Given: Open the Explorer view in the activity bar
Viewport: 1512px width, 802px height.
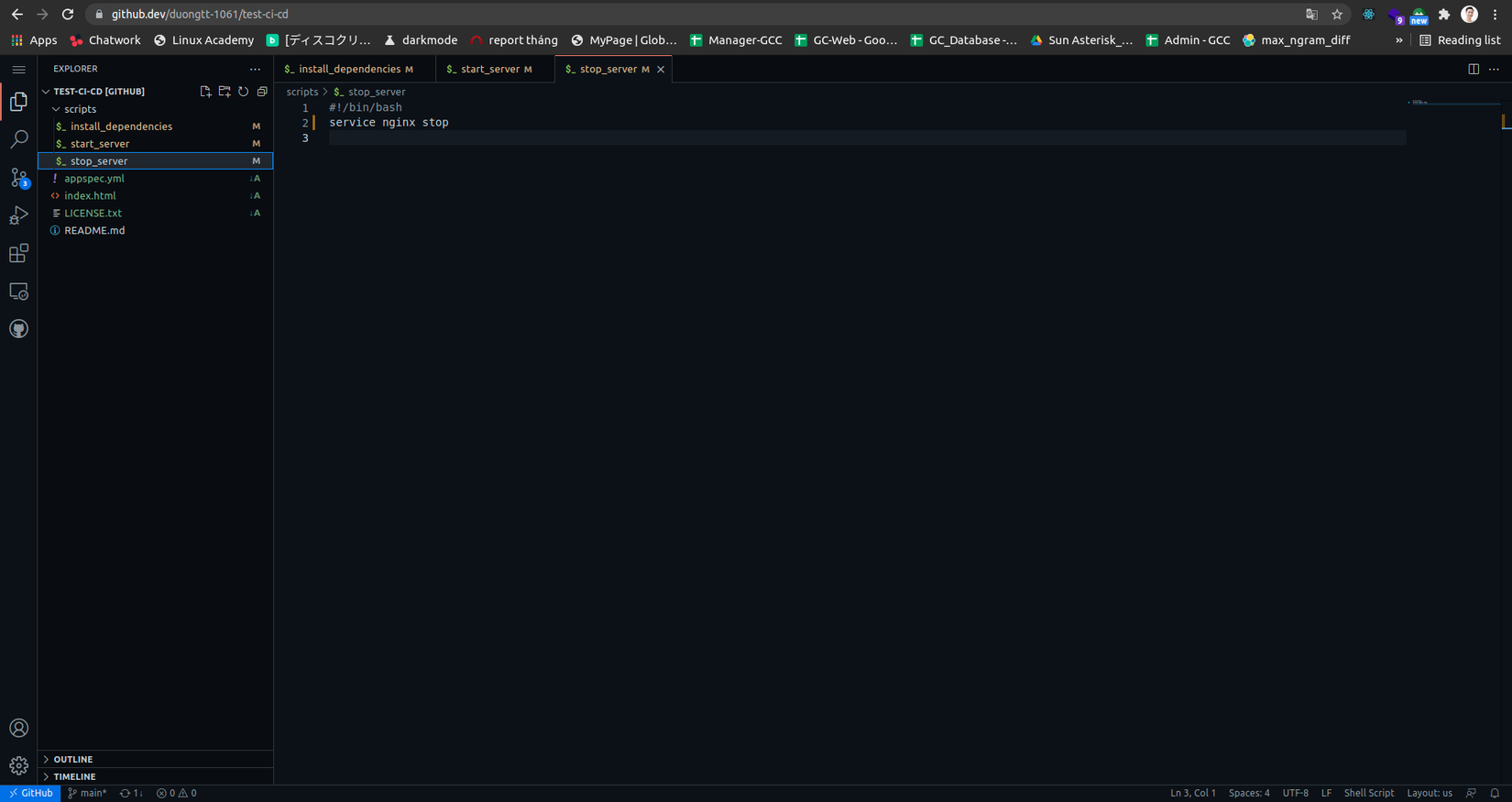Looking at the screenshot, I should [x=18, y=102].
